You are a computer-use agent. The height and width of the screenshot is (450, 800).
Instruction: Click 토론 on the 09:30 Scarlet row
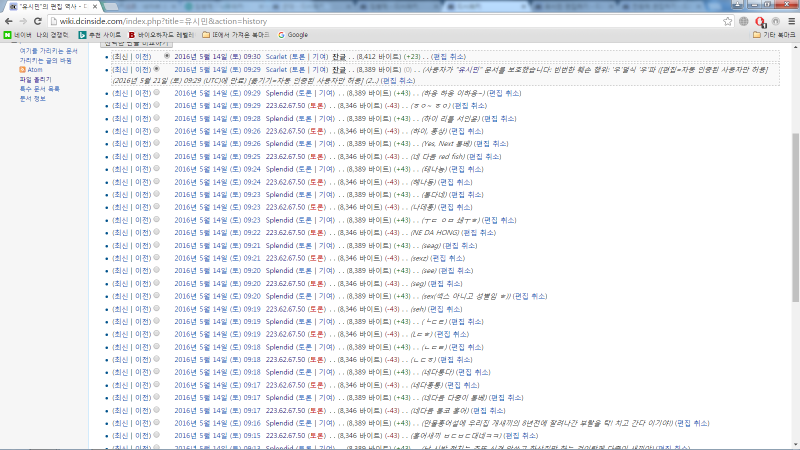[298, 57]
